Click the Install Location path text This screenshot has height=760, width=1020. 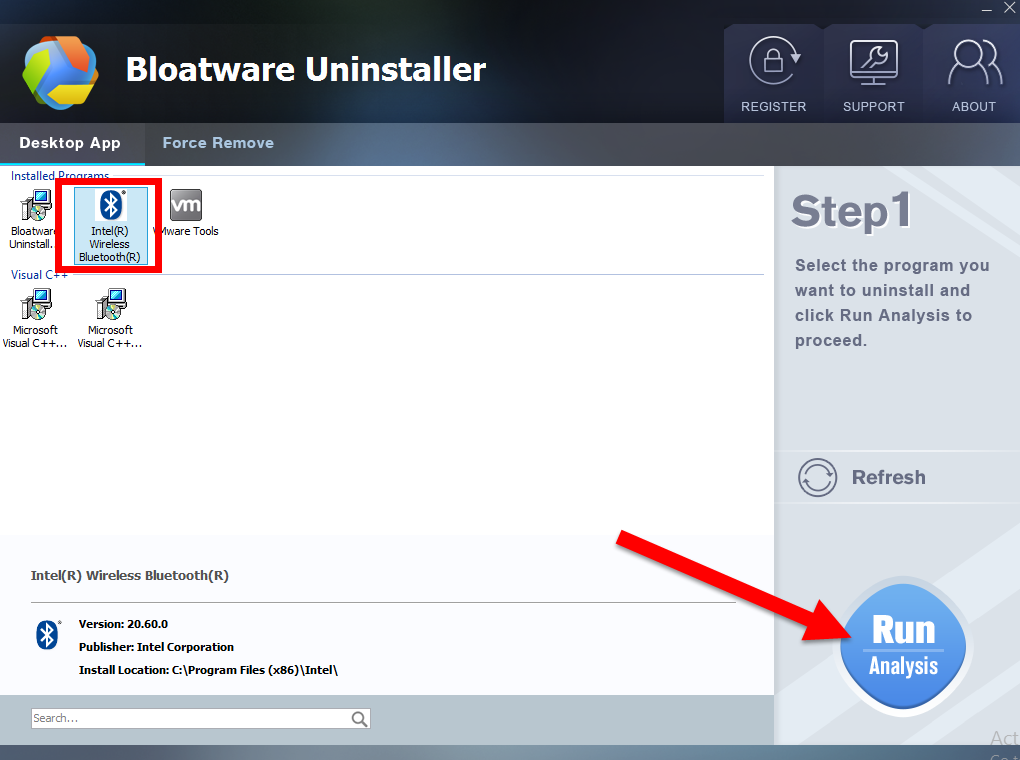(208, 670)
